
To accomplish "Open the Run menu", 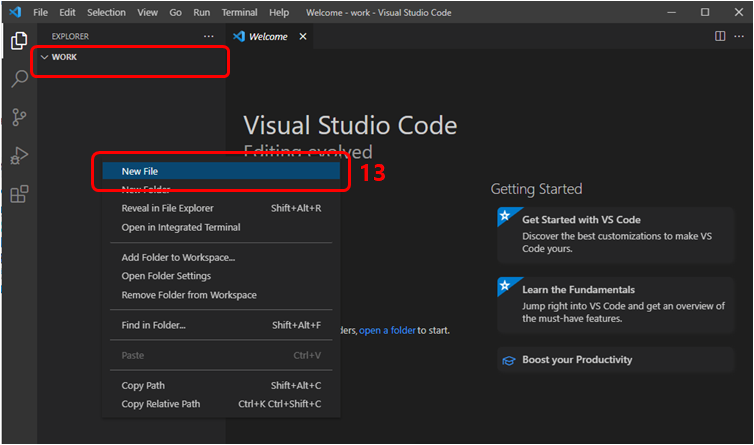I will click(201, 13).
